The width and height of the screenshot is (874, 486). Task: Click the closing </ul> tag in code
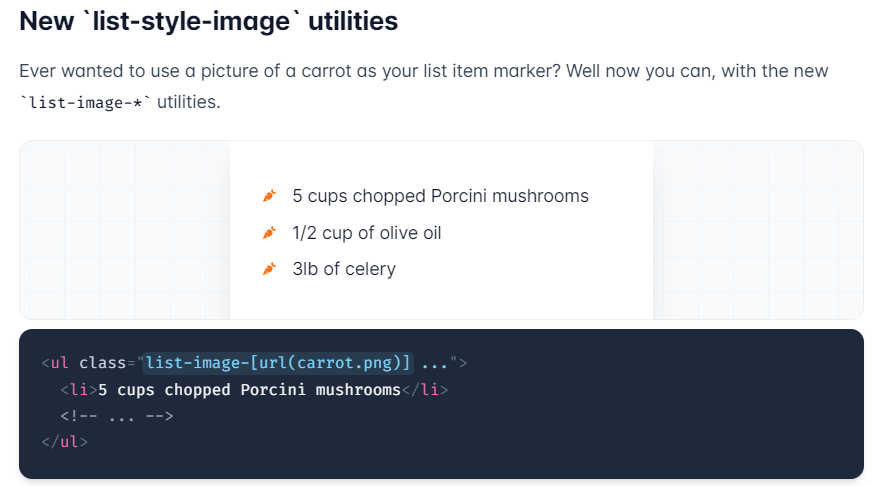pos(64,441)
